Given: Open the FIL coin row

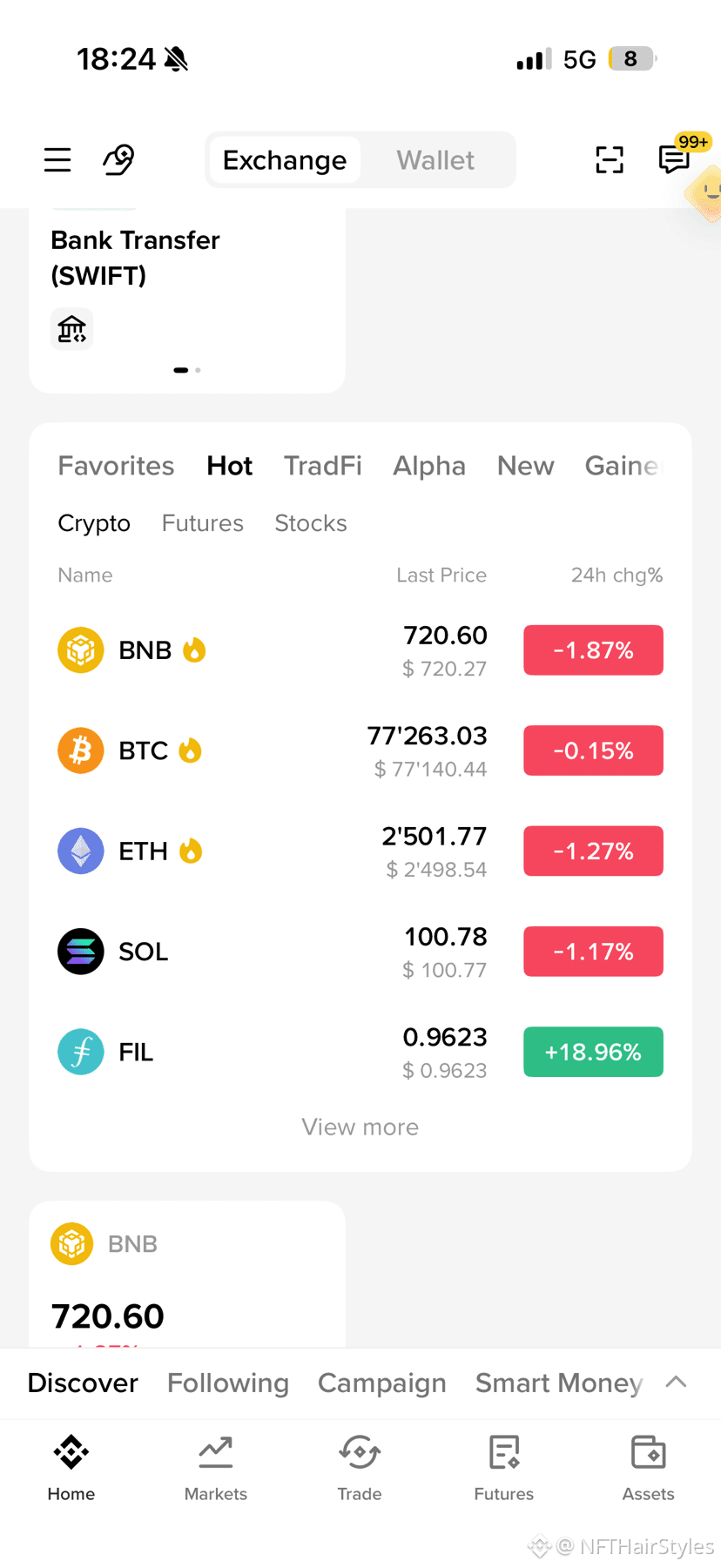Looking at the screenshot, I should tap(360, 1052).
